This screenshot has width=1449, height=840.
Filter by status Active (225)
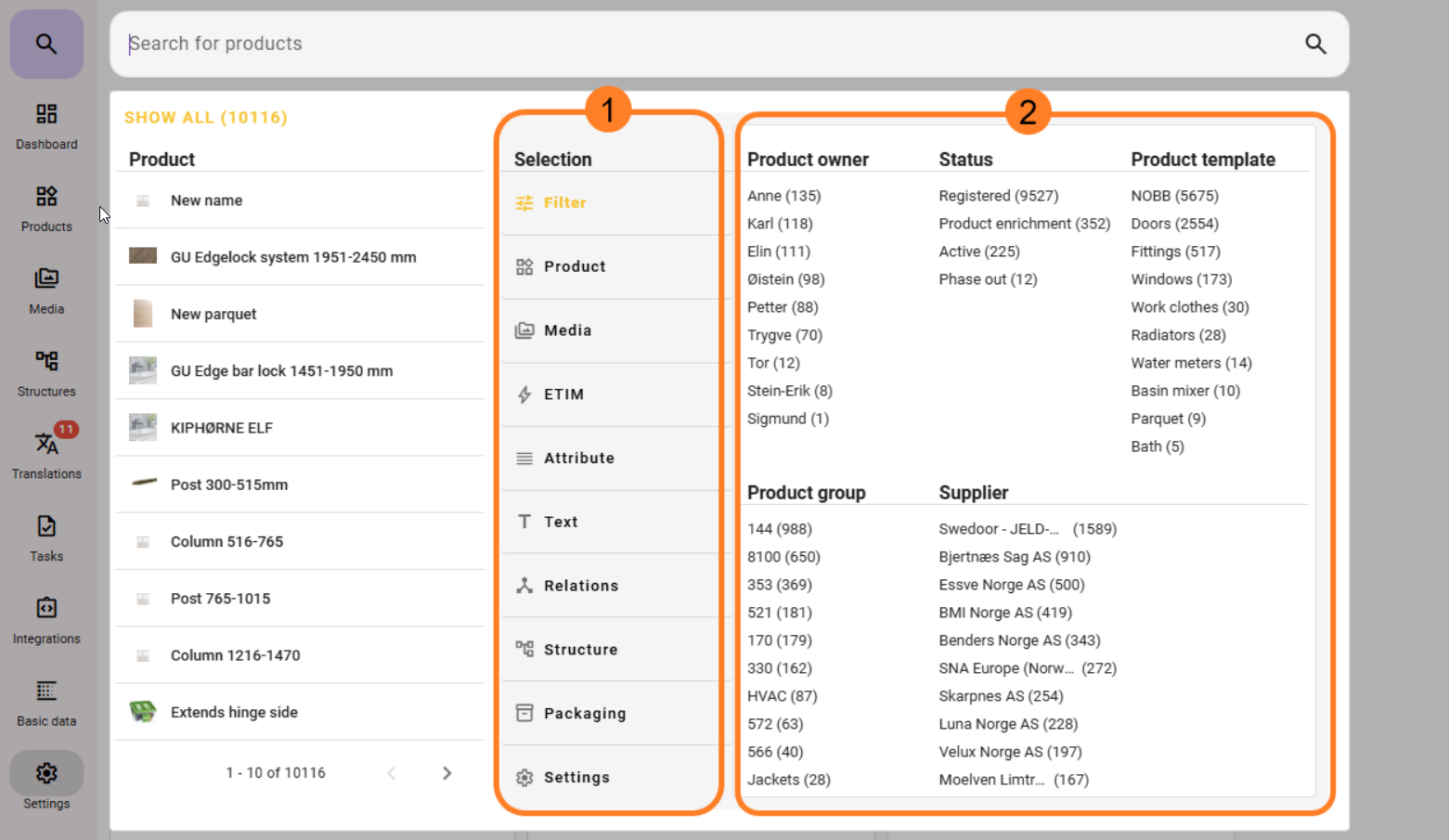[978, 252]
